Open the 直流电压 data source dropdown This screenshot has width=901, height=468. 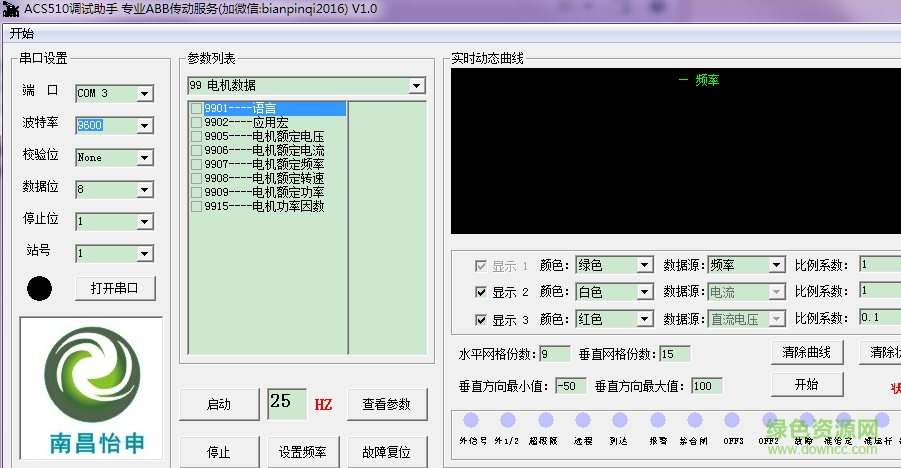point(777,319)
